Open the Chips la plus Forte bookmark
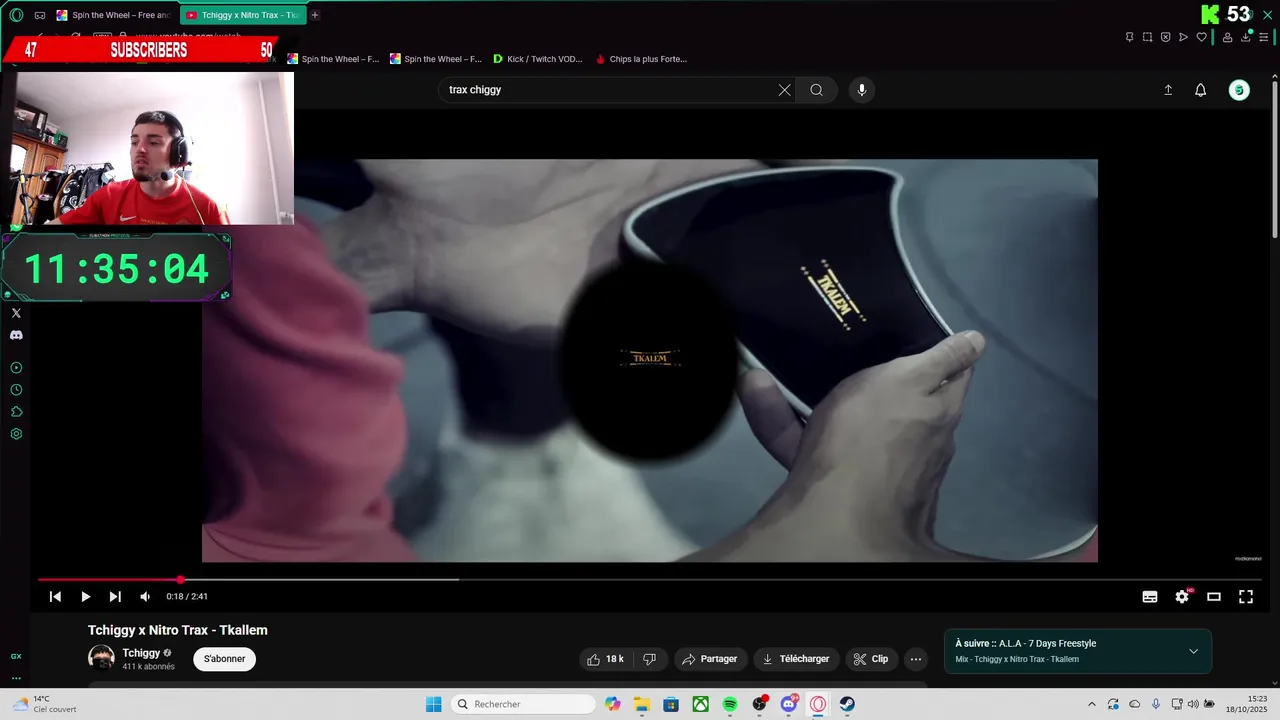The height and width of the screenshot is (720, 1280). click(641, 59)
